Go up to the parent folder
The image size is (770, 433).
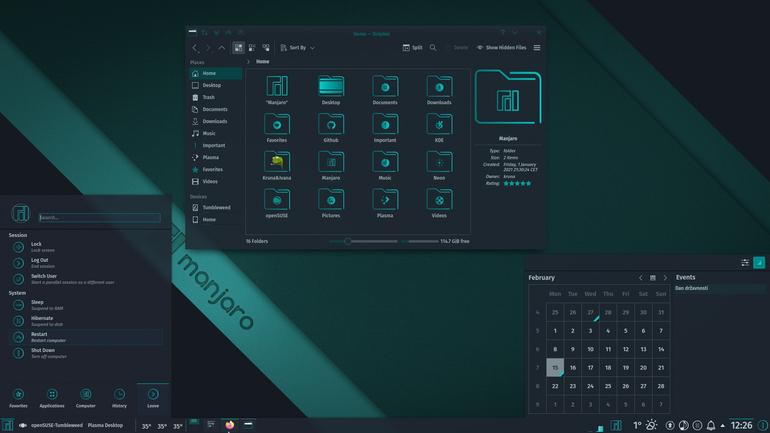(x=221, y=48)
